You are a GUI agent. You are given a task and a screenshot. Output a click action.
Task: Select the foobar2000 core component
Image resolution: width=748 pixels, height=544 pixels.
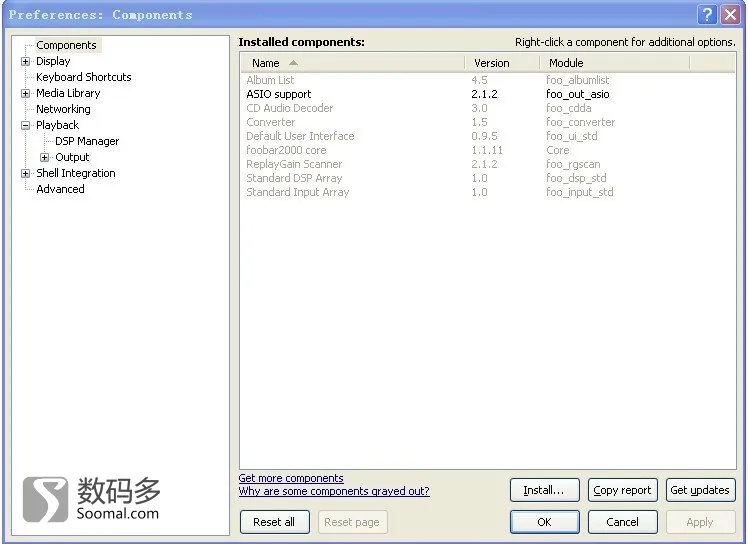488,150
